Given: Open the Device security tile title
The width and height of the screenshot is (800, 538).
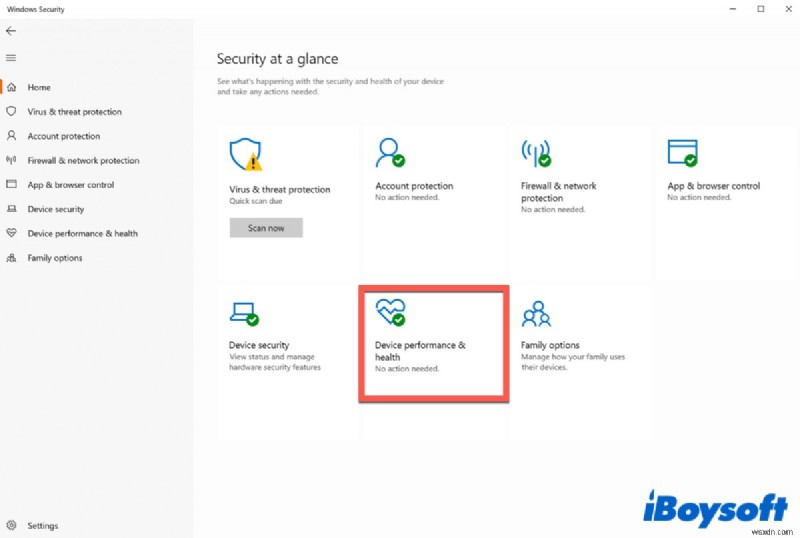Looking at the screenshot, I should point(259,345).
